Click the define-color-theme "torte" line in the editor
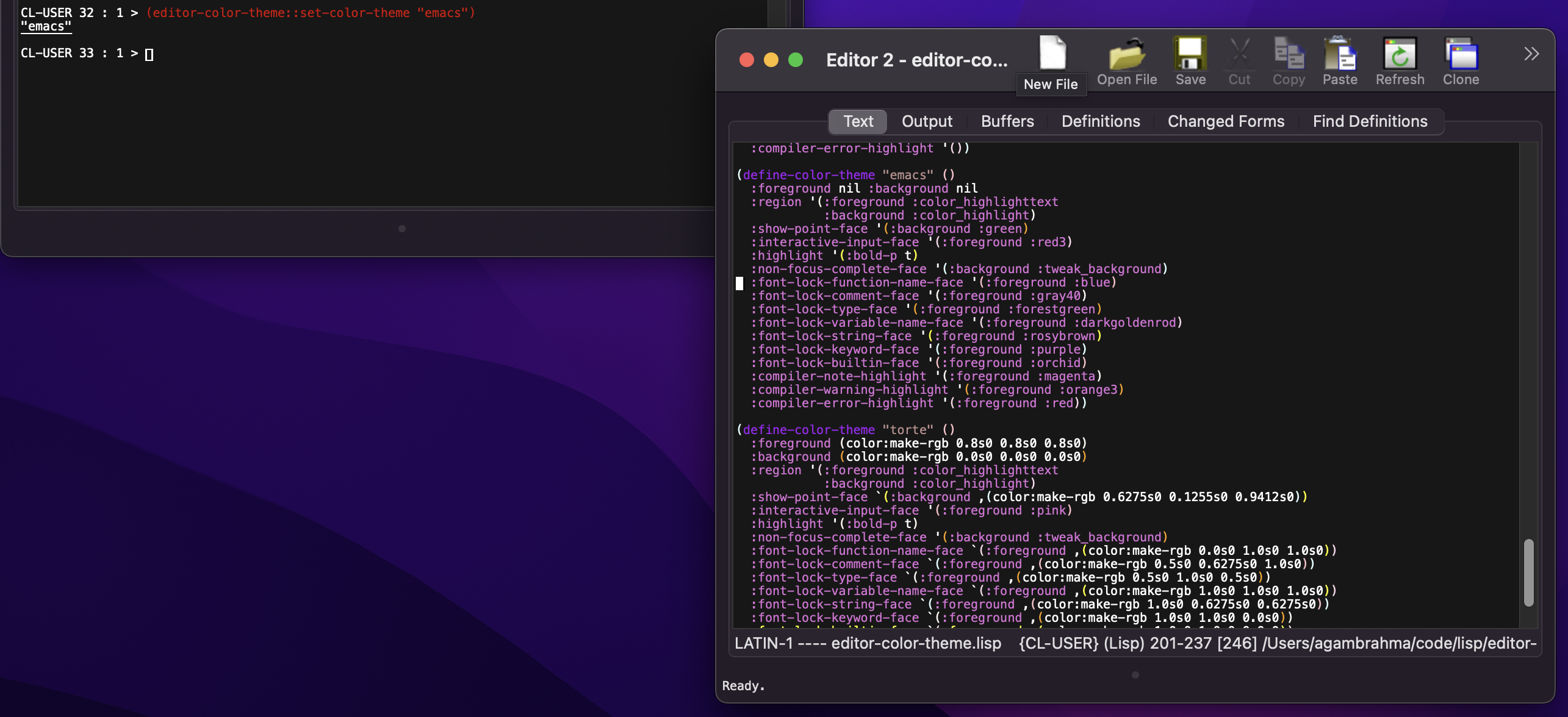 coord(845,430)
